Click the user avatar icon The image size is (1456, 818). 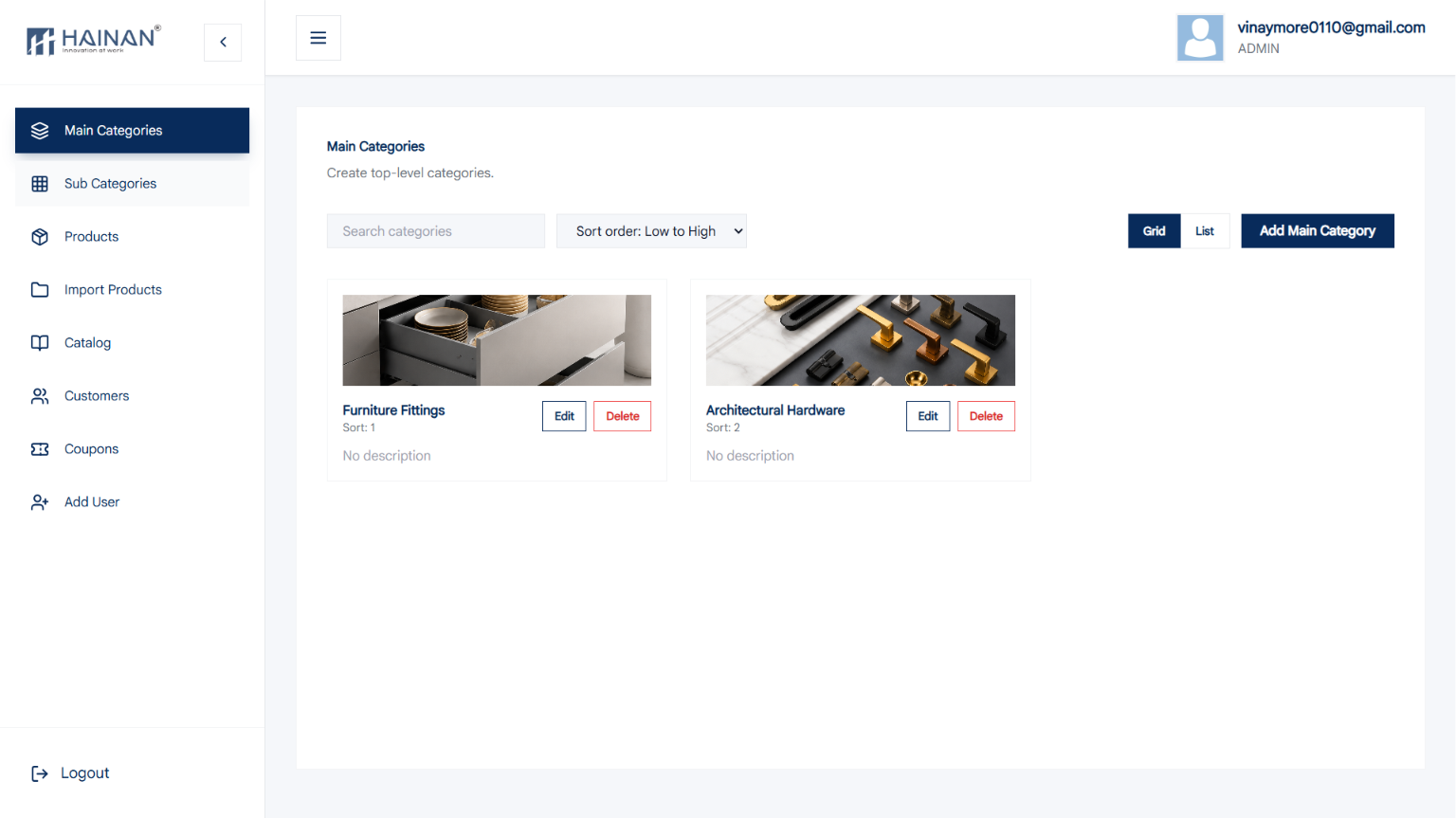coord(1200,38)
